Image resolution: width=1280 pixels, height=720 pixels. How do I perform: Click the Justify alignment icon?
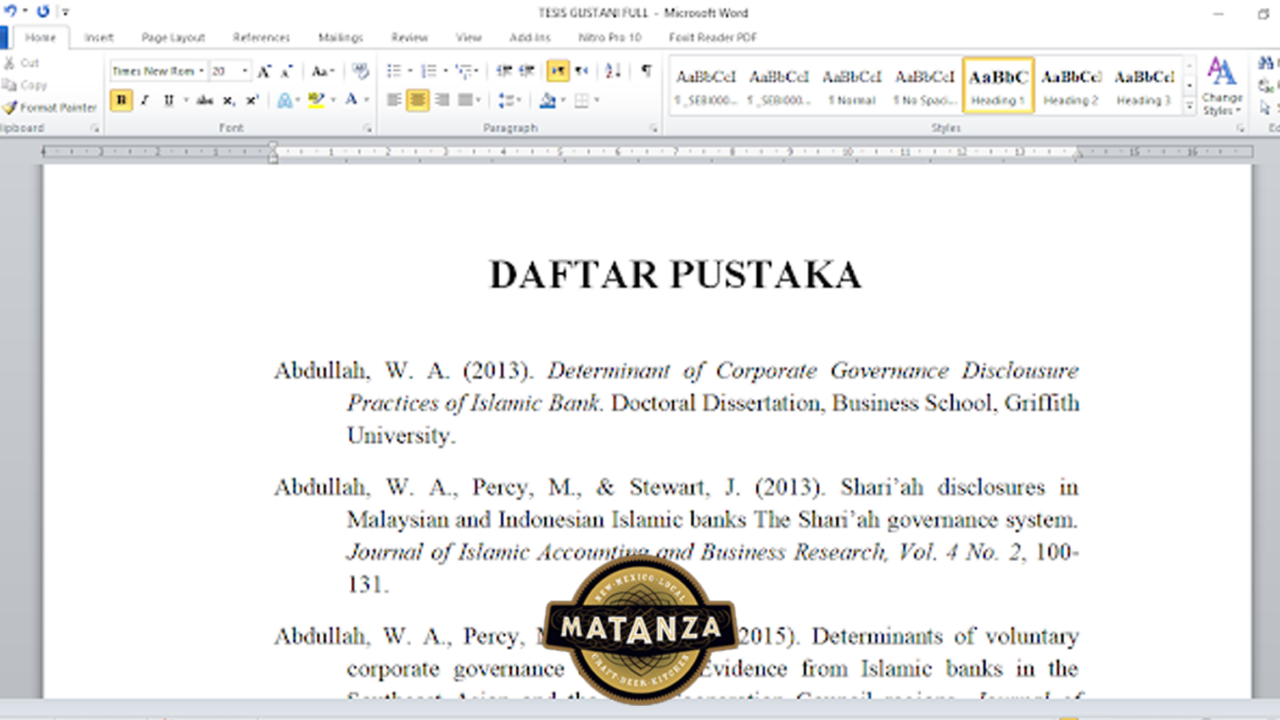464,100
